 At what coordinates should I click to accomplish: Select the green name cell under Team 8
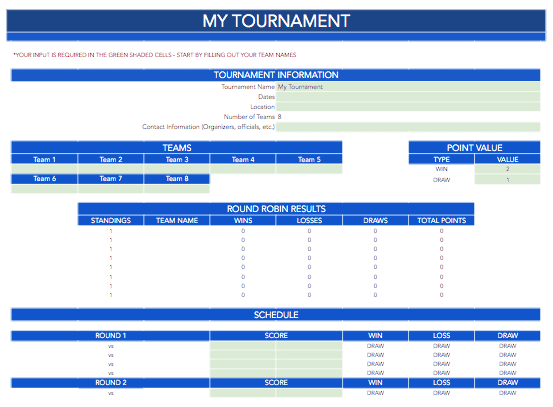[177, 189]
